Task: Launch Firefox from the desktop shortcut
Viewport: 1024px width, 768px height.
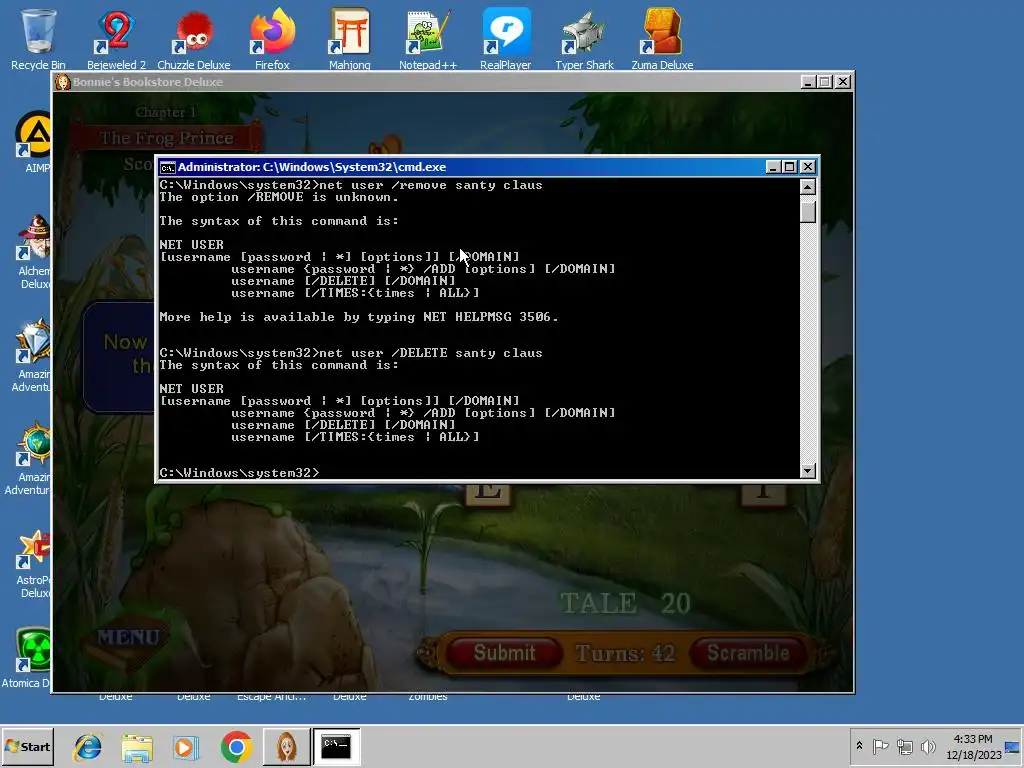Action: pos(272,38)
